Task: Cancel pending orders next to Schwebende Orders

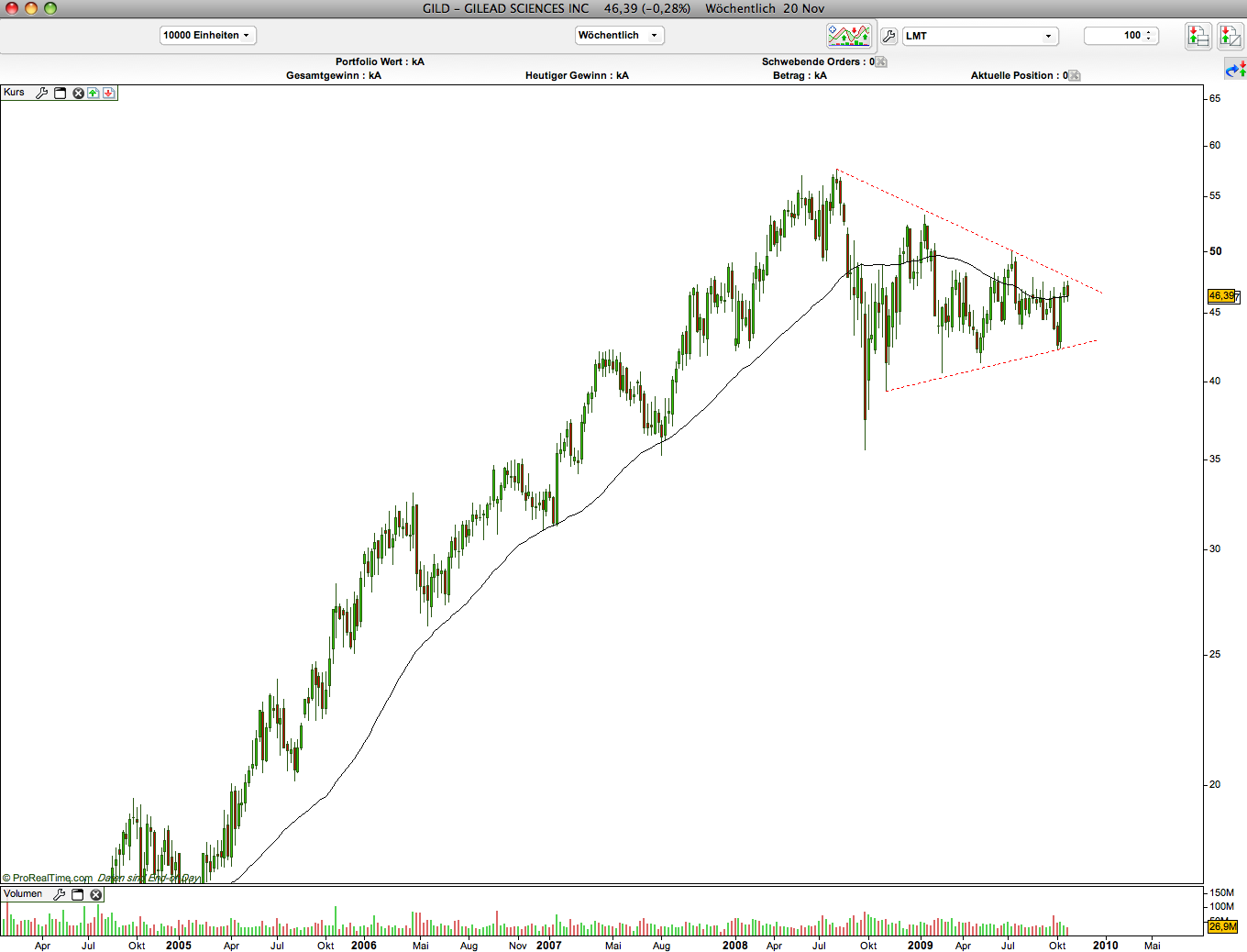Action: tap(881, 62)
